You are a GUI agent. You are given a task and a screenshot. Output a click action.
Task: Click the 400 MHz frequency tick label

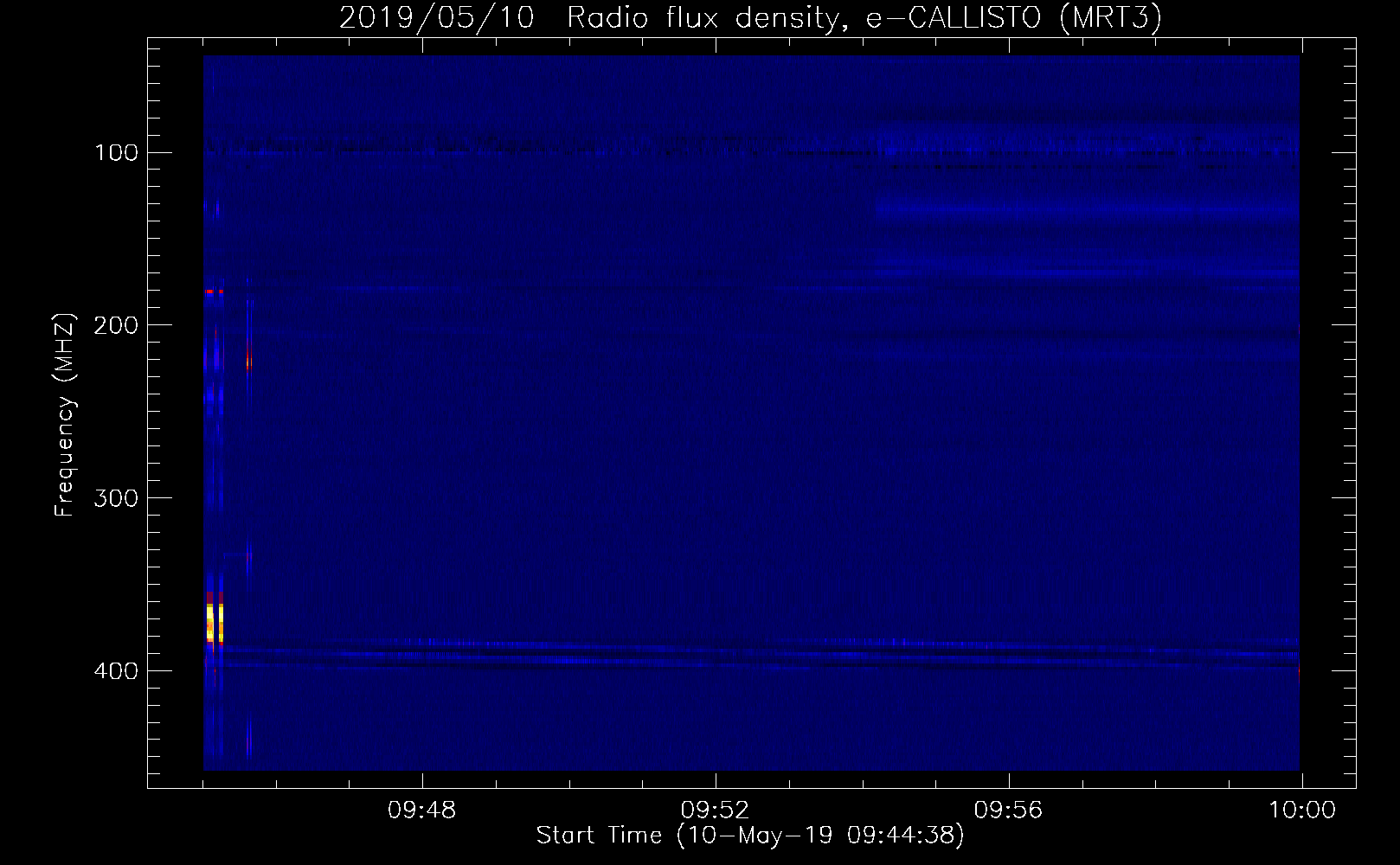tap(116, 671)
